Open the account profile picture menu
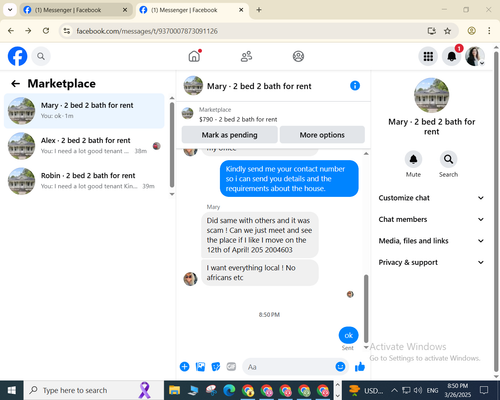Viewport: 500px width, 400px height. pos(475,56)
